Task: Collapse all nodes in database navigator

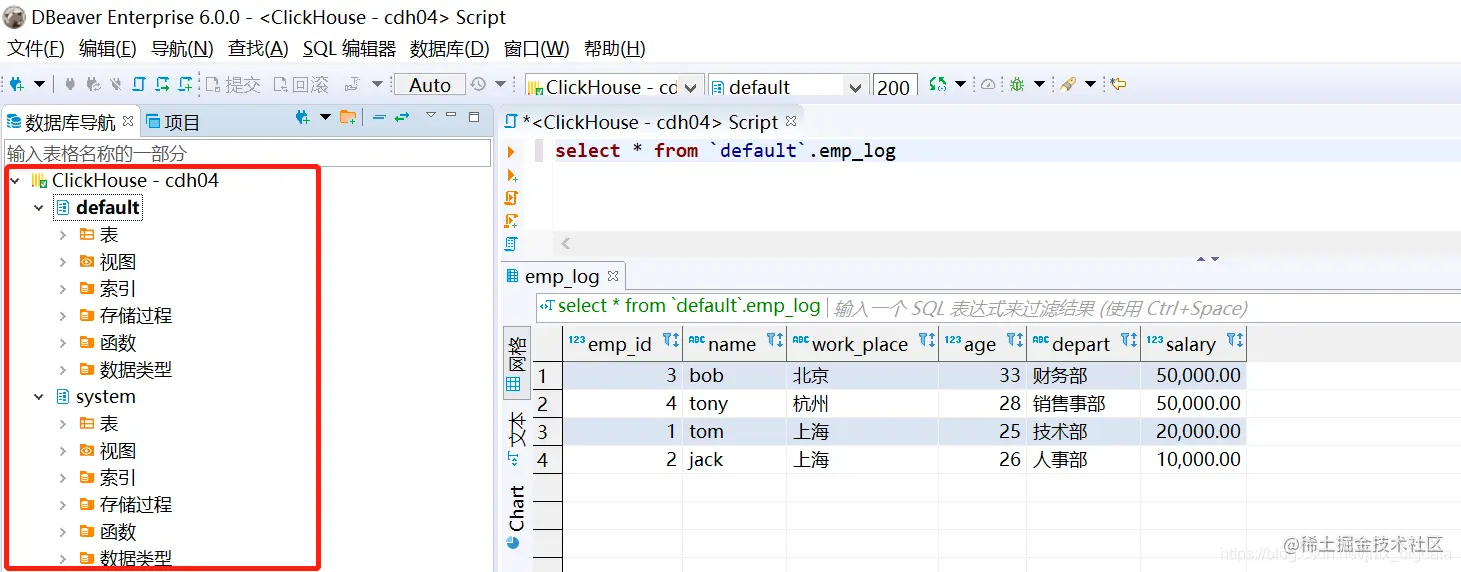Action: pyautogui.click(x=379, y=118)
